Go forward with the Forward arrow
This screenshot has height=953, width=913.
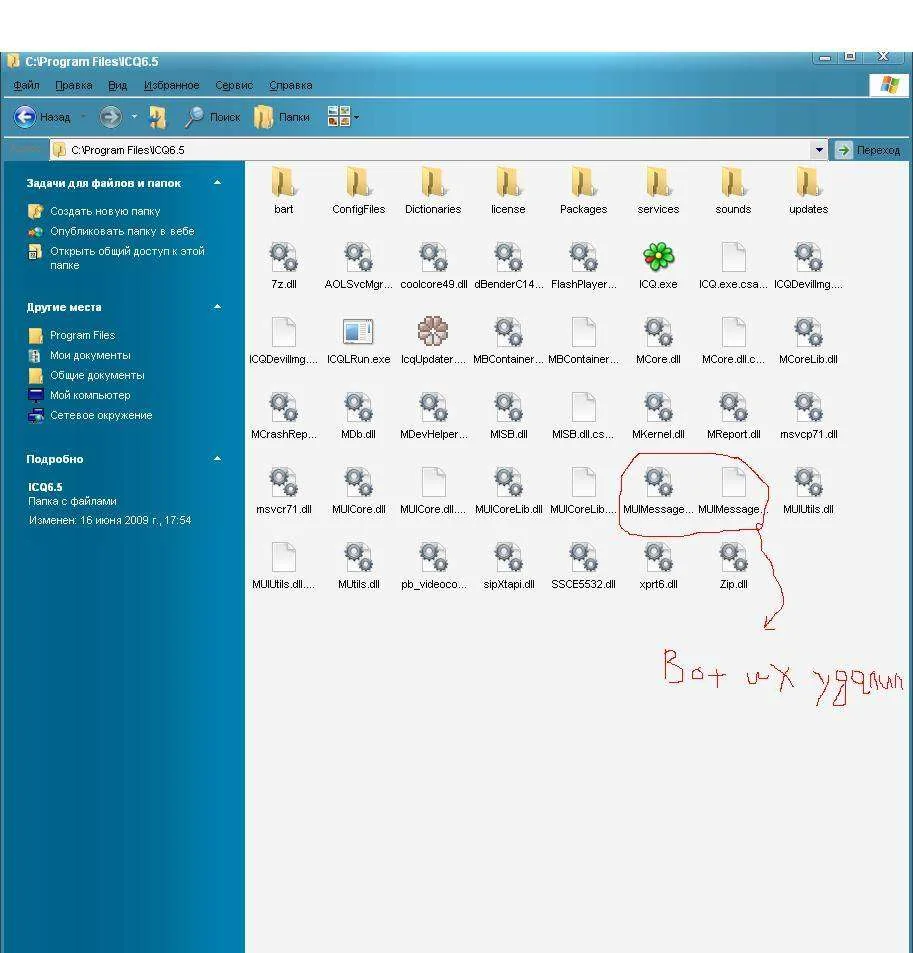[110, 117]
